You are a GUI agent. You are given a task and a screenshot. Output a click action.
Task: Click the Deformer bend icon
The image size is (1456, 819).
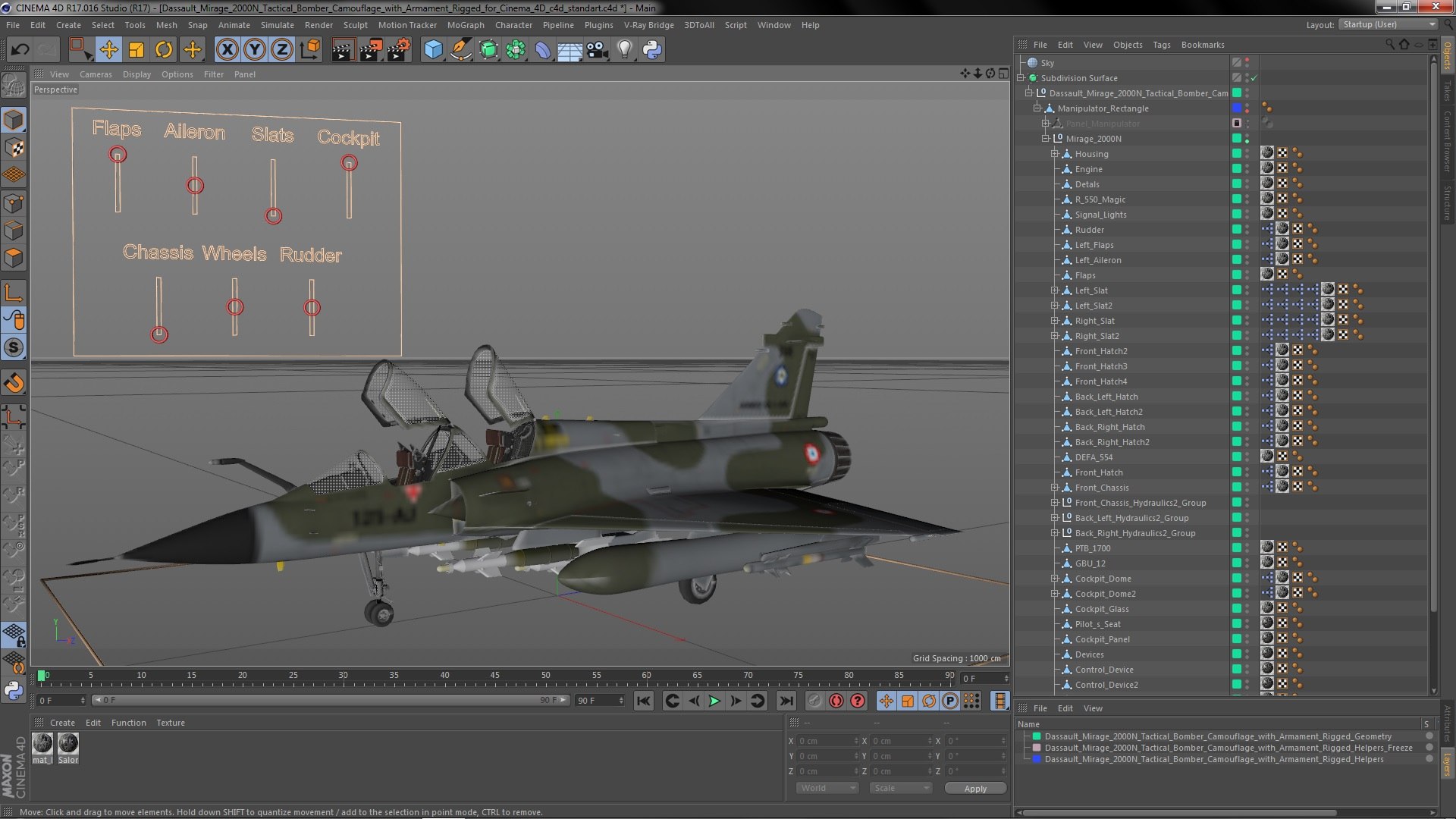point(543,50)
